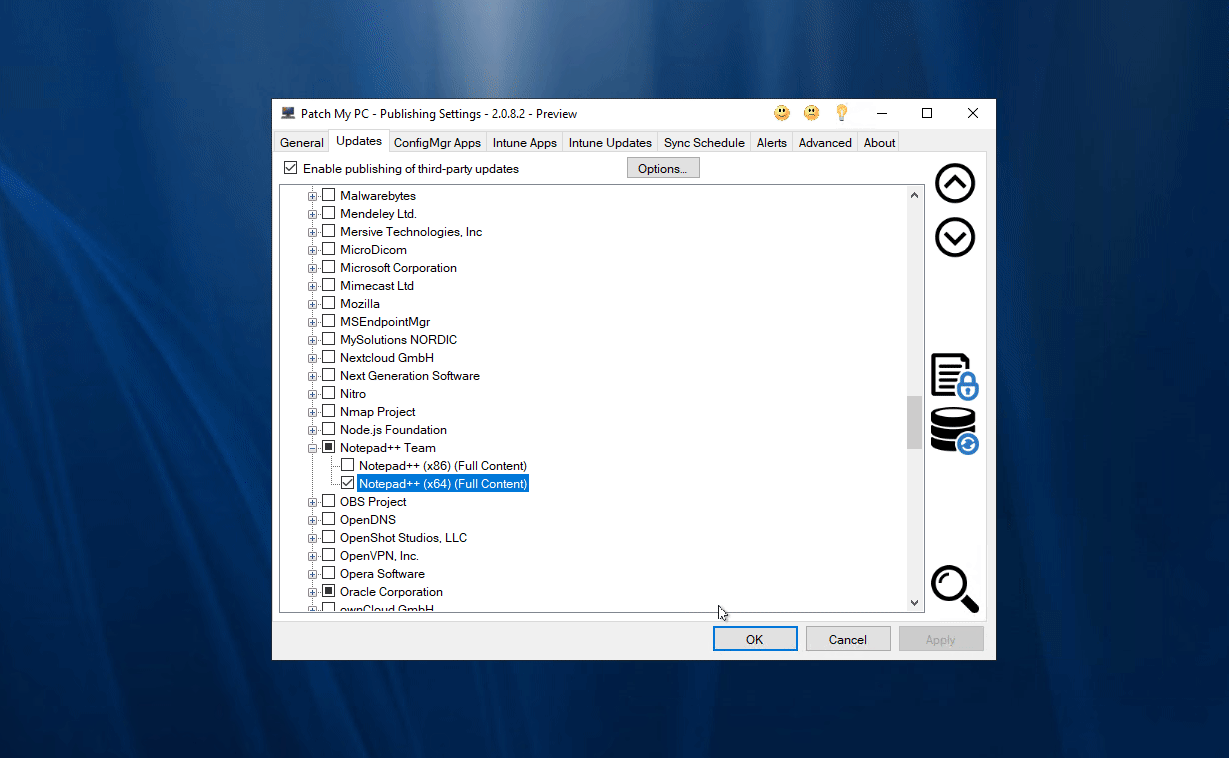Select the Mendeley Ltd. row text
The image size is (1229, 758).
378,213
